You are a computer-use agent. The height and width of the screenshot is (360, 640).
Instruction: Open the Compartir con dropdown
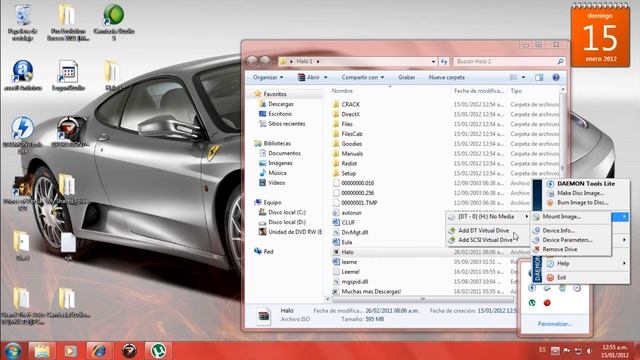click(x=362, y=77)
